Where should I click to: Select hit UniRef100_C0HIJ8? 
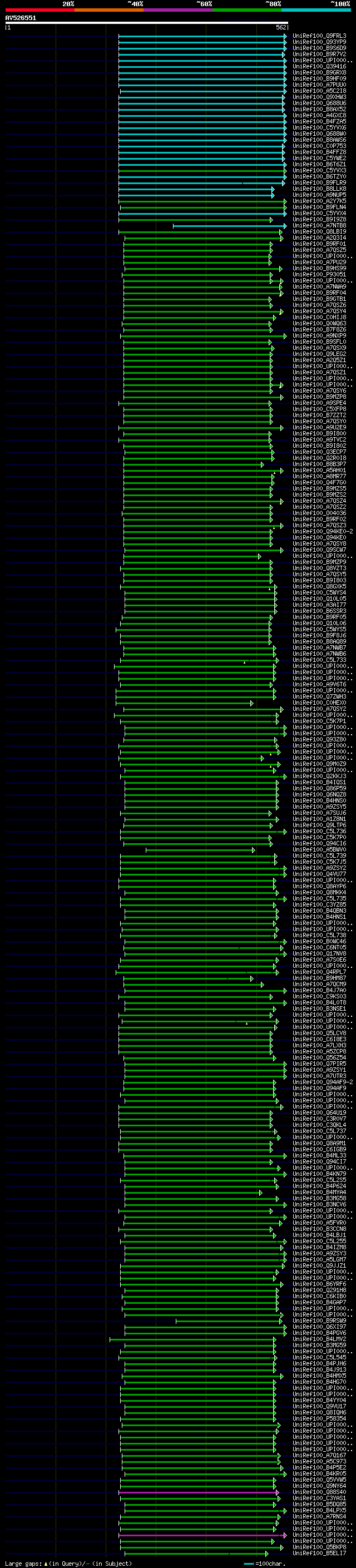[319, 317]
